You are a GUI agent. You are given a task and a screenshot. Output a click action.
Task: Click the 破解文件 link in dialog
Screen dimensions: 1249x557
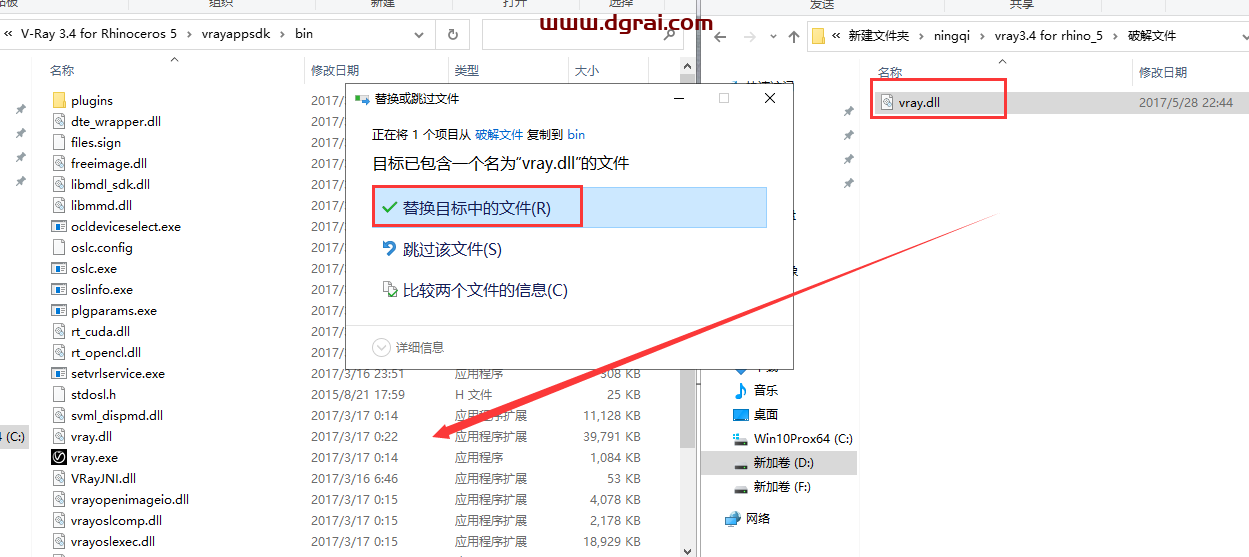[498, 133]
